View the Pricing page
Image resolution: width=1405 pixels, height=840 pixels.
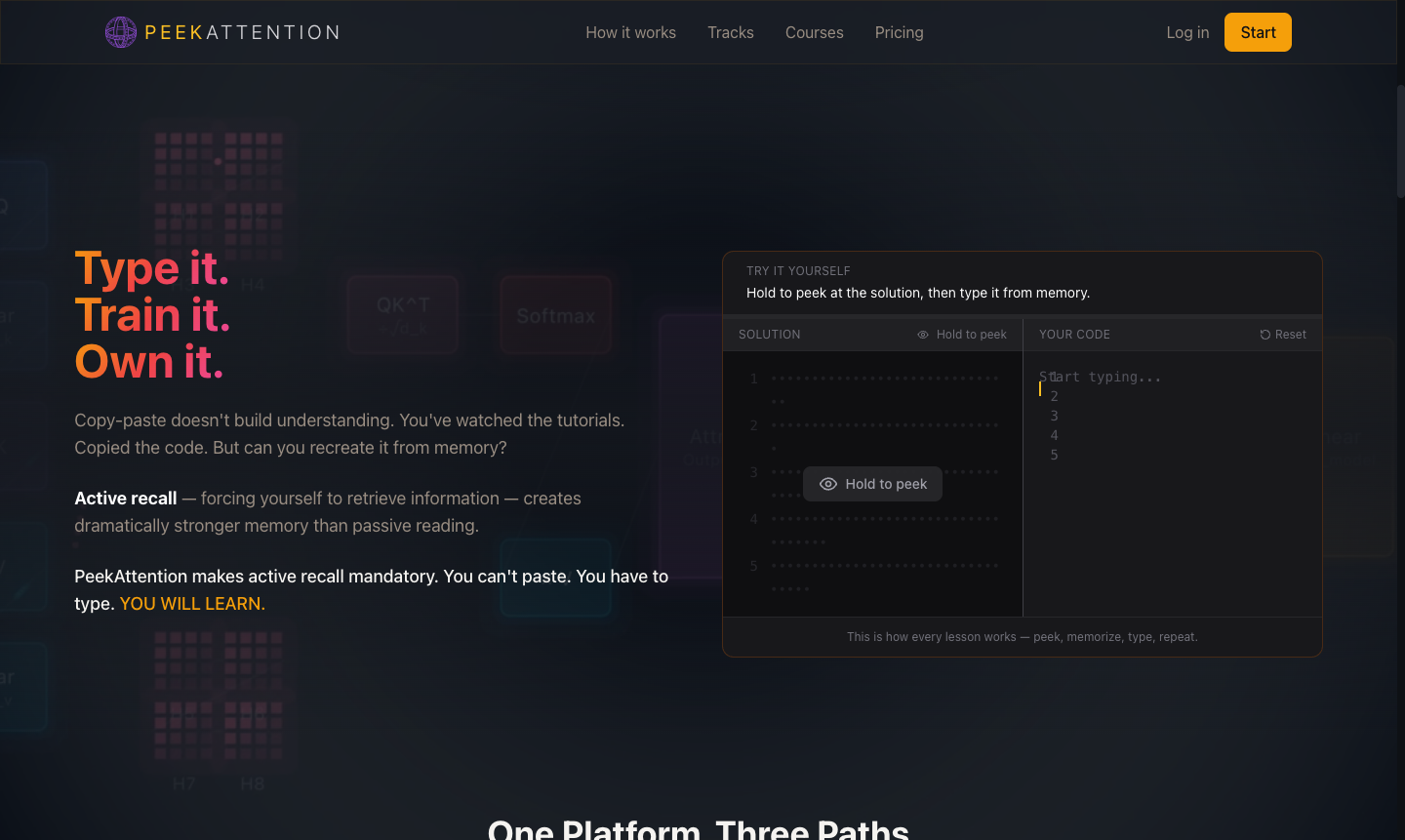click(900, 32)
